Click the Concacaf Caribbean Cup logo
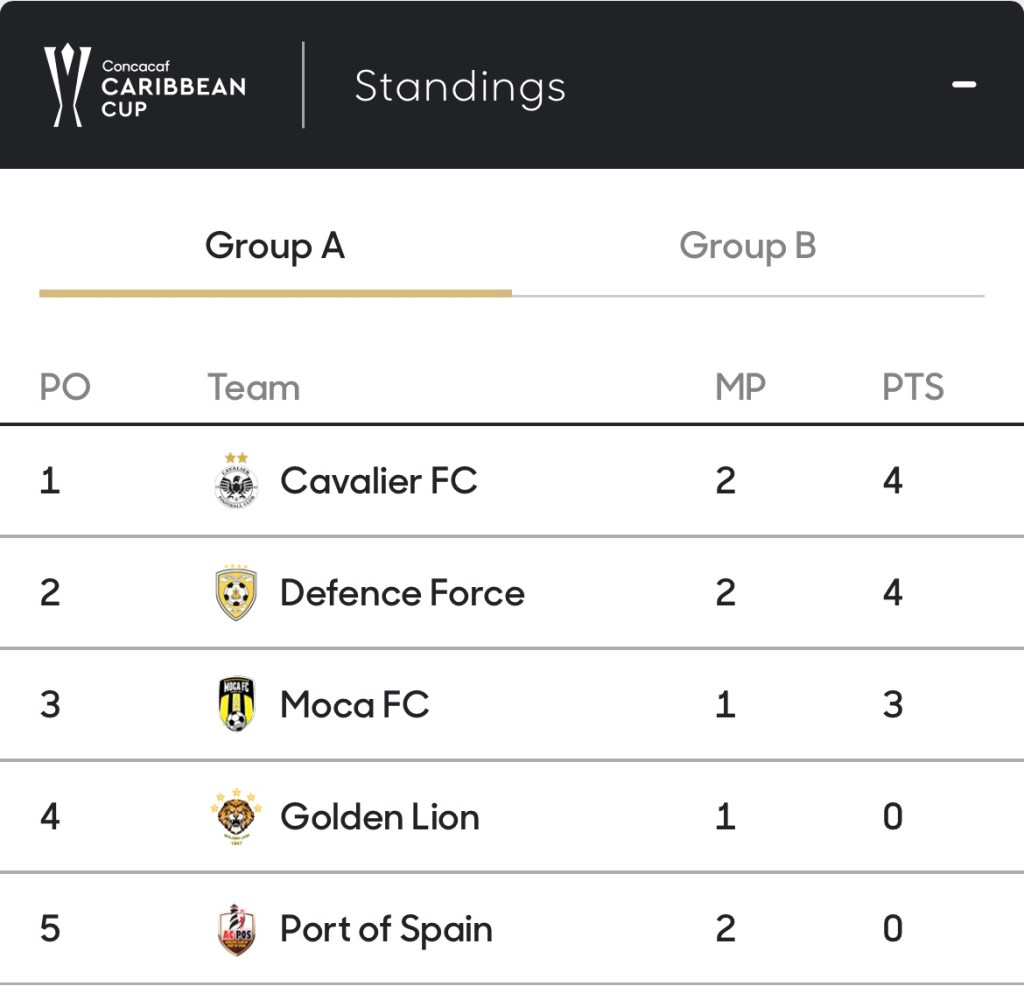 144,86
